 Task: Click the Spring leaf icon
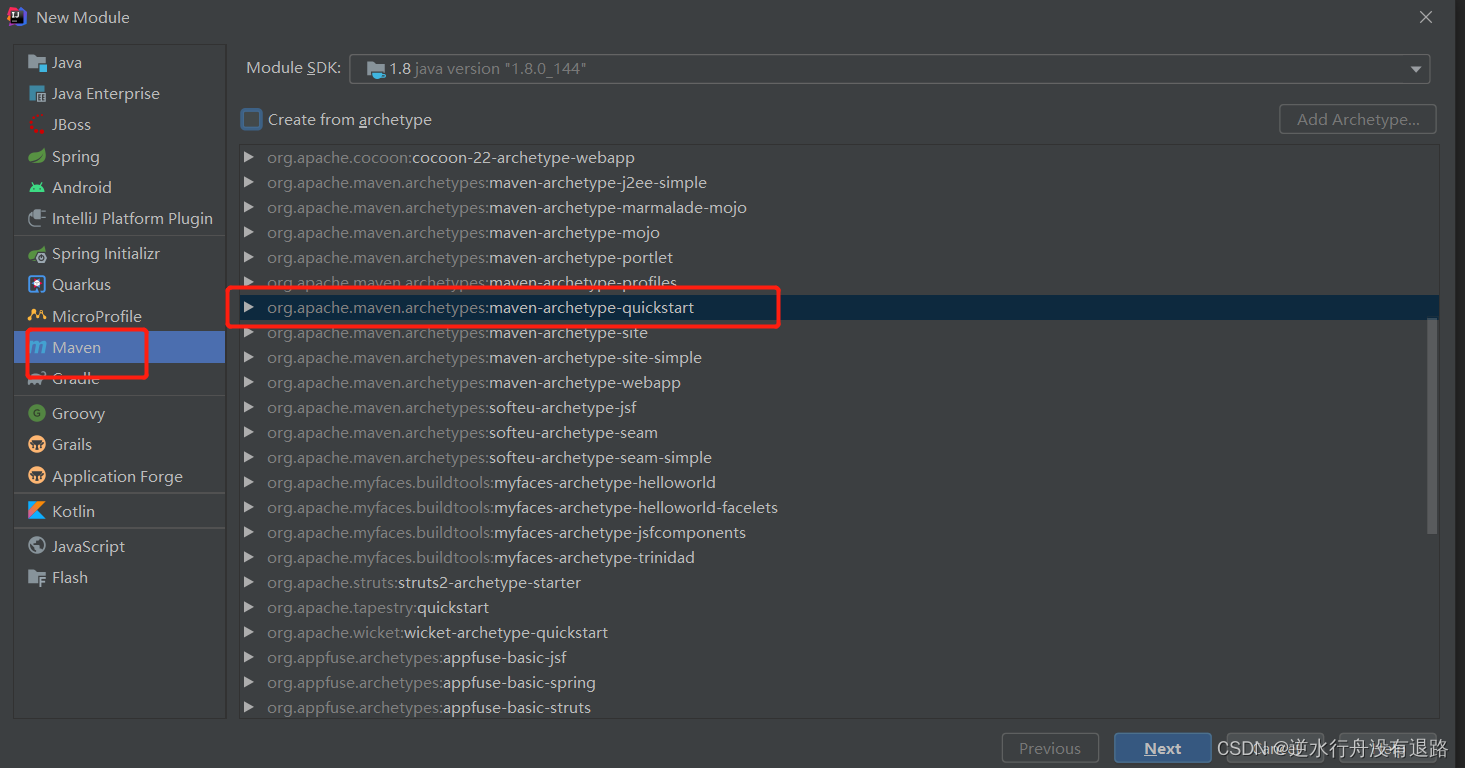tap(37, 156)
